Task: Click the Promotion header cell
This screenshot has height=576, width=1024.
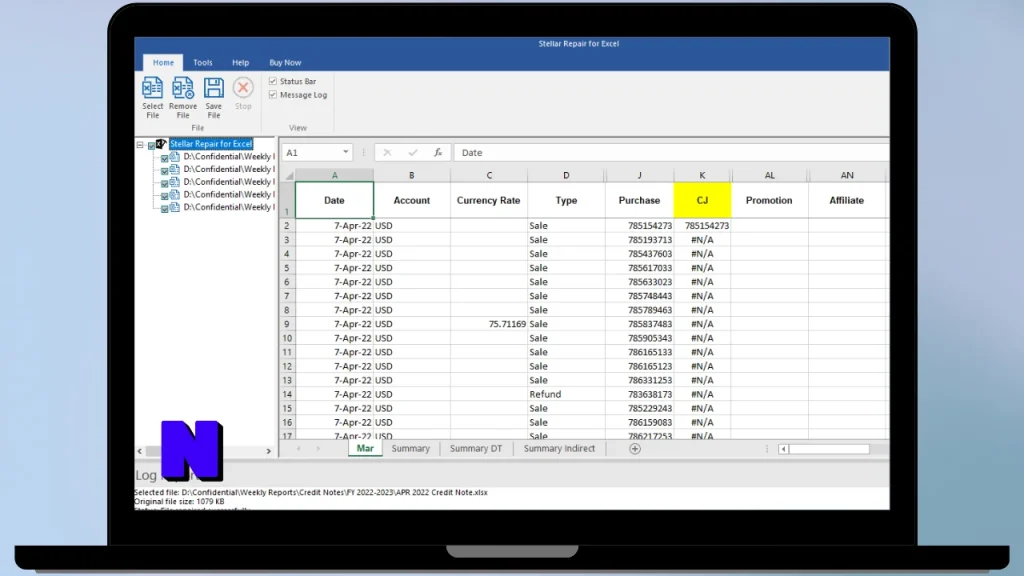Action: pos(769,200)
